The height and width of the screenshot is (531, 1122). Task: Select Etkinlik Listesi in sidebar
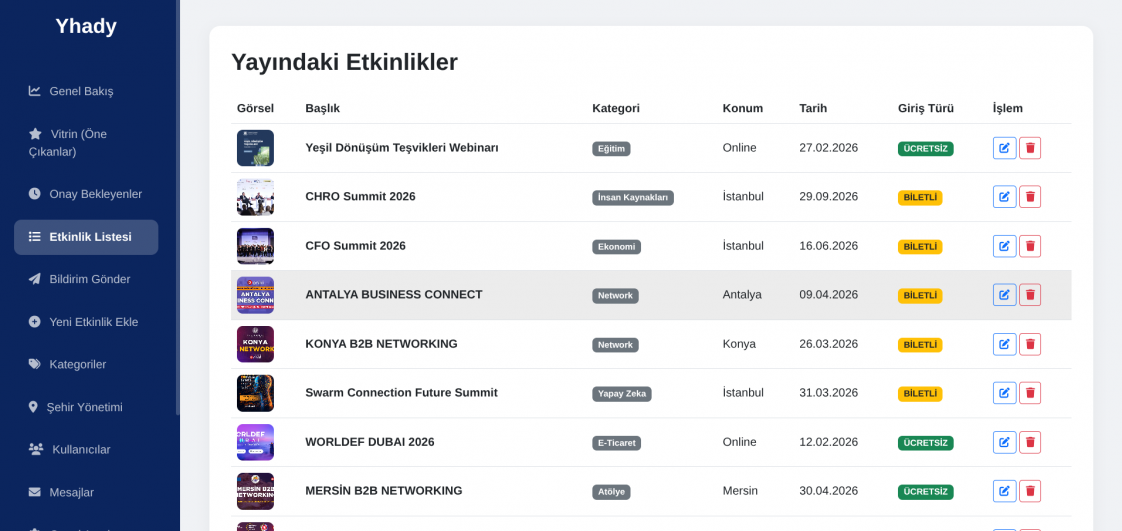pos(89,237)
